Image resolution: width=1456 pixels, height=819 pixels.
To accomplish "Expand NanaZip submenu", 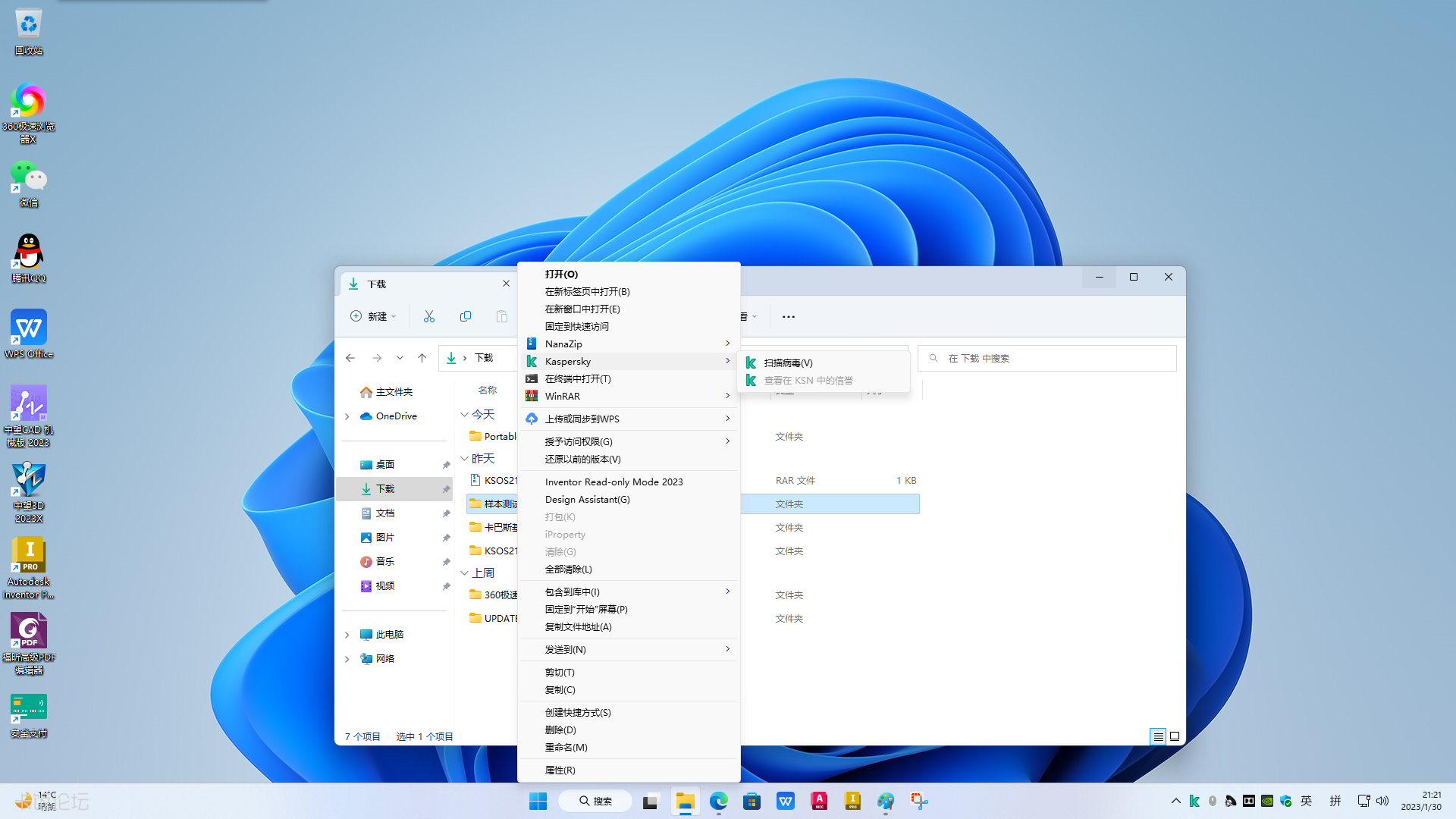I will coord(629,344).
